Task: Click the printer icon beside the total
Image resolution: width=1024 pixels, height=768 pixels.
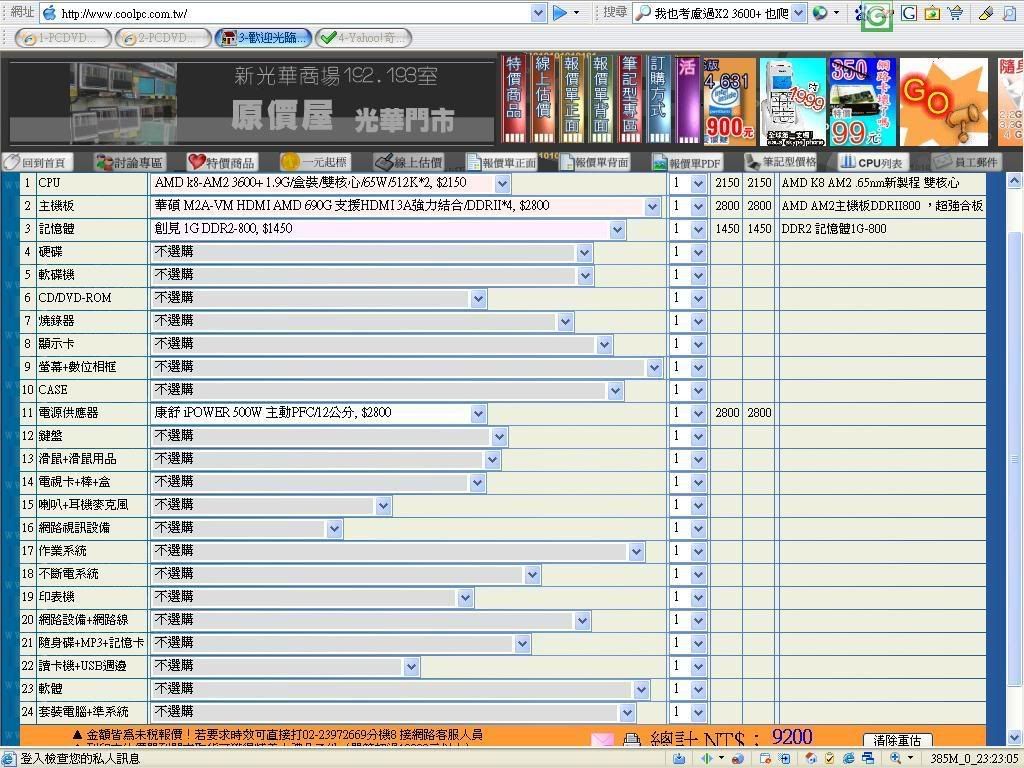Action: coord(632,741)
